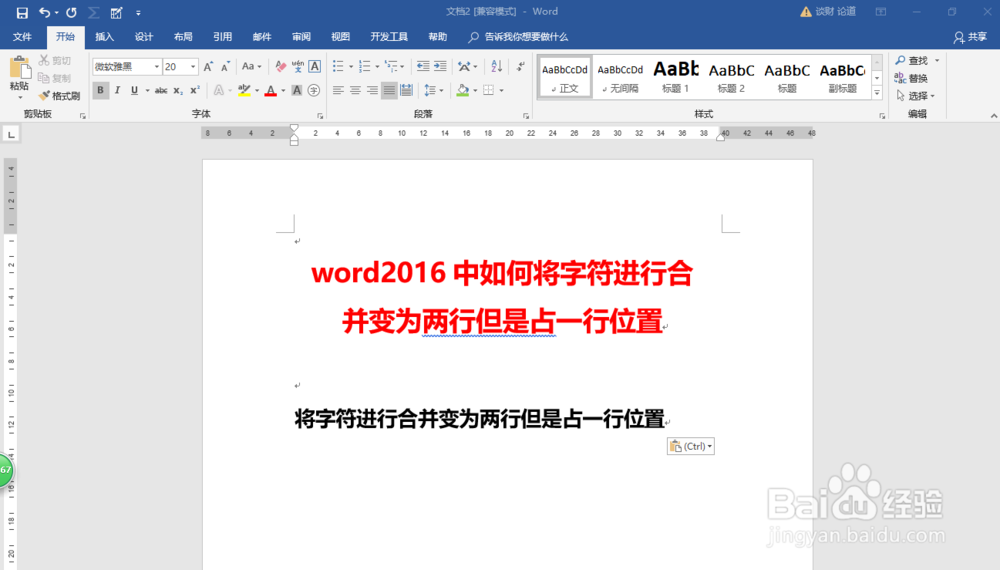The width and height of the screenshot is (1000, 570).
Task: Apply red font color
Action: [270, 91]
